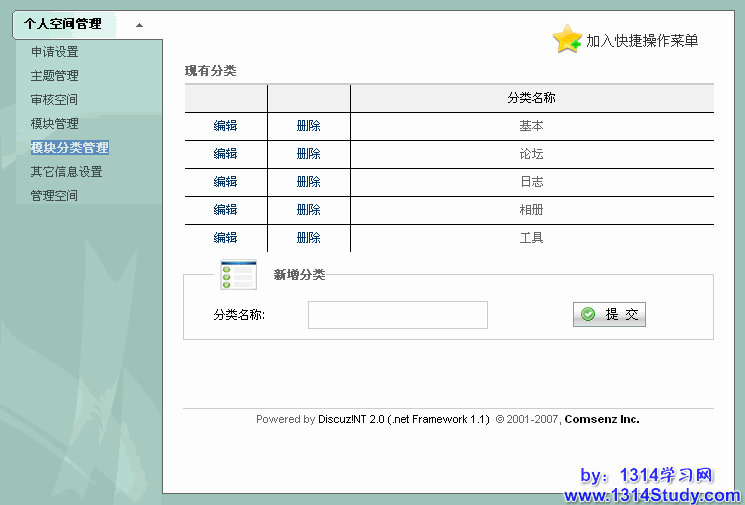Open 其它信息设置 menu item

(66, 172)
